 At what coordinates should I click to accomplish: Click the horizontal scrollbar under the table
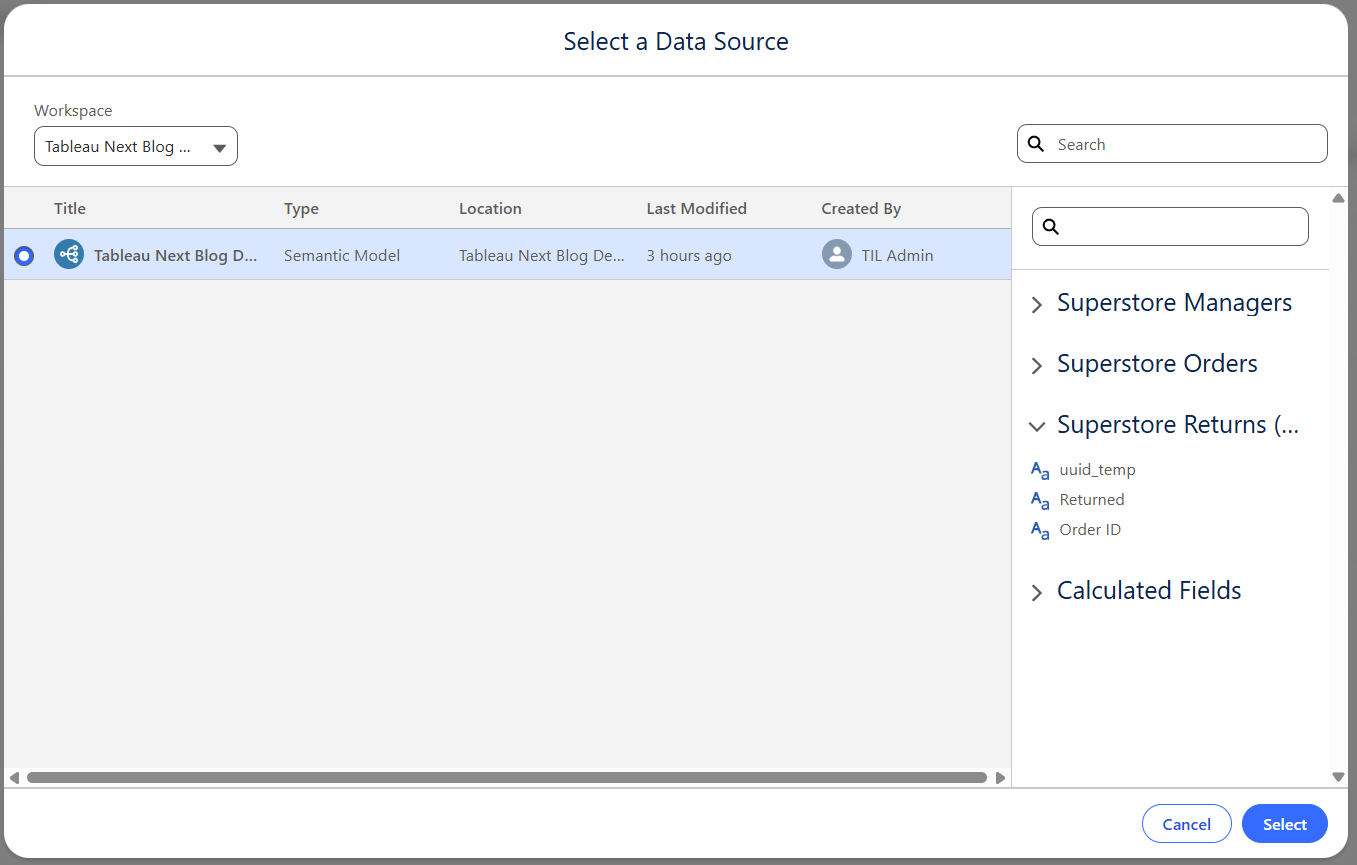click(507, 777)
